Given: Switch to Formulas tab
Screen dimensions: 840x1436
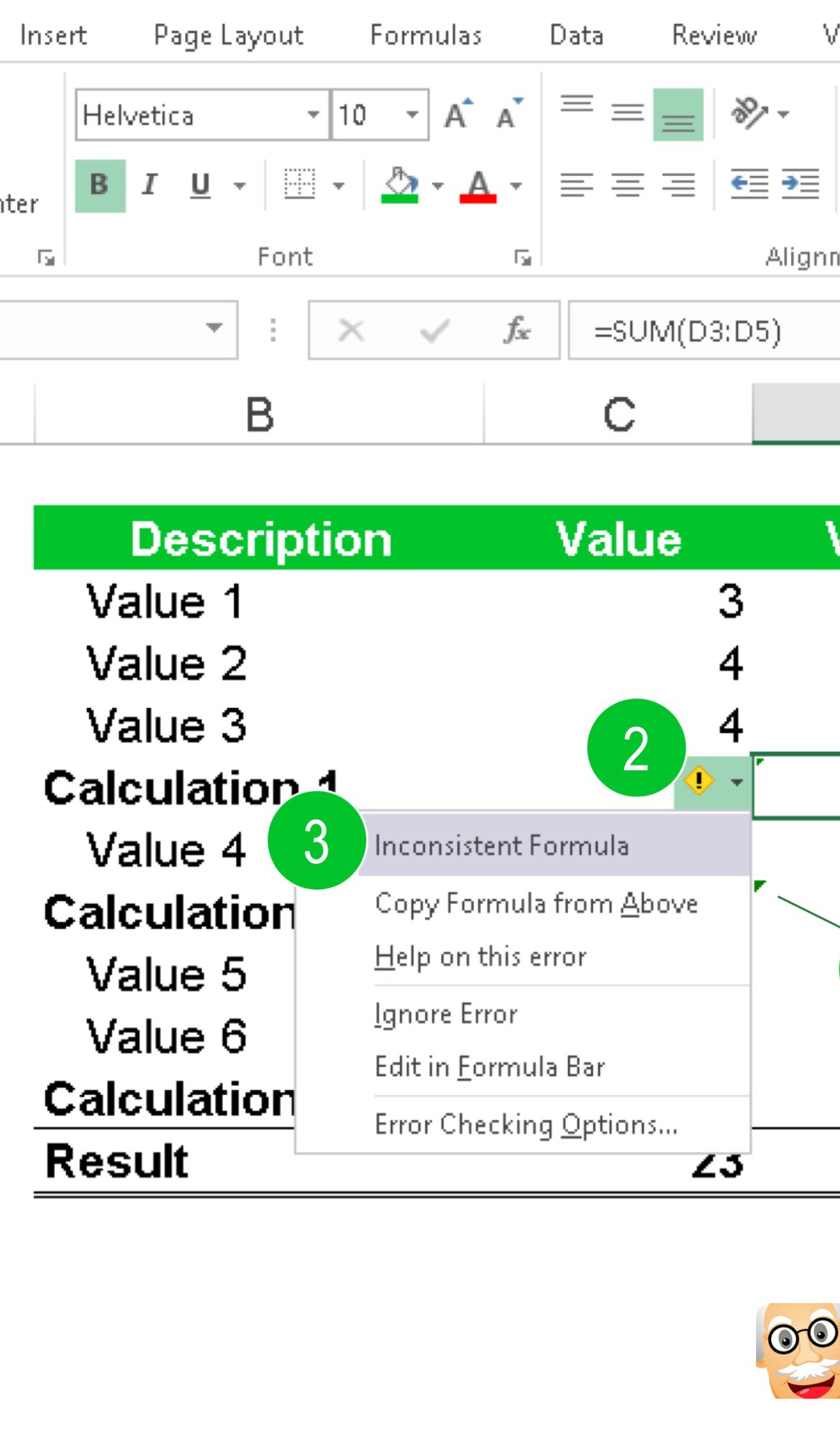Looking at the screenshot, I should [426, 34].
